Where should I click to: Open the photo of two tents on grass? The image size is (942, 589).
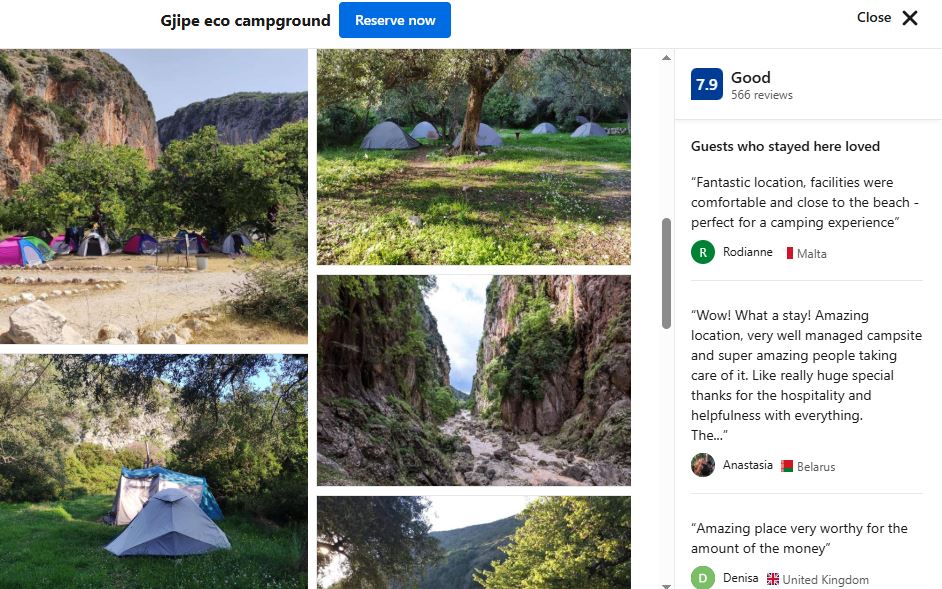[153, 470]
